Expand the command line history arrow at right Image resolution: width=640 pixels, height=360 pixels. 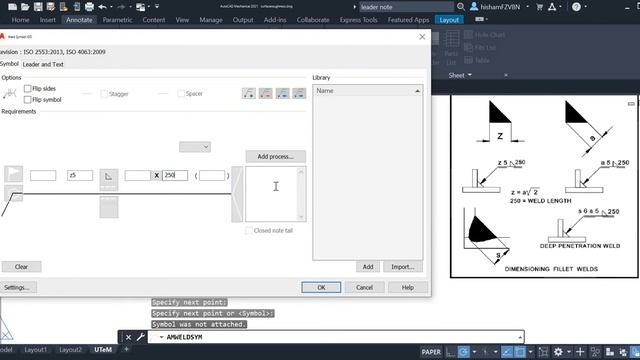(x=520, y=337)
